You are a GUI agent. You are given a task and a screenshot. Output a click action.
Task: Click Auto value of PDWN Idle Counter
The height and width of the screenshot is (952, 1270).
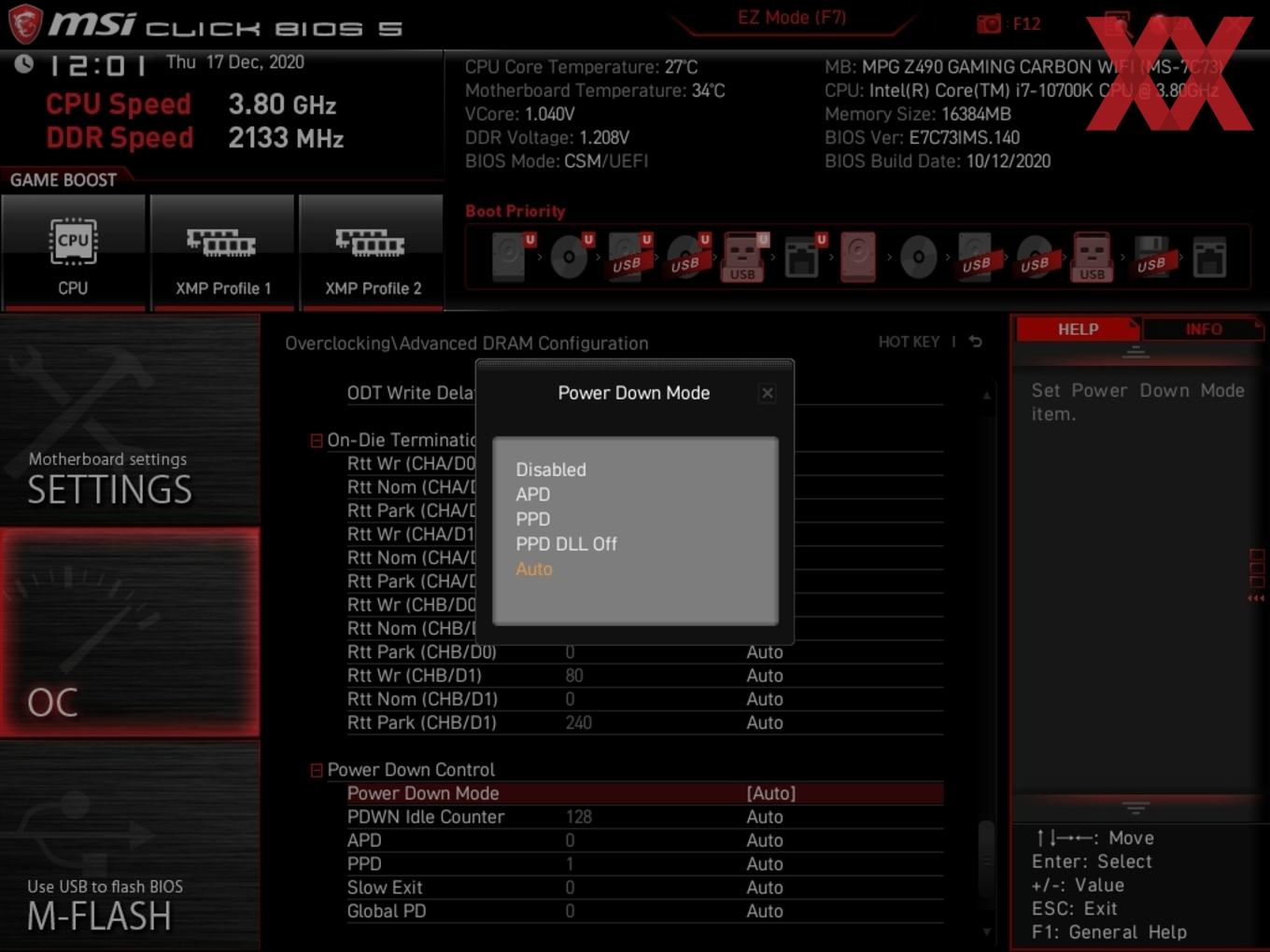[x=765, y=817]
